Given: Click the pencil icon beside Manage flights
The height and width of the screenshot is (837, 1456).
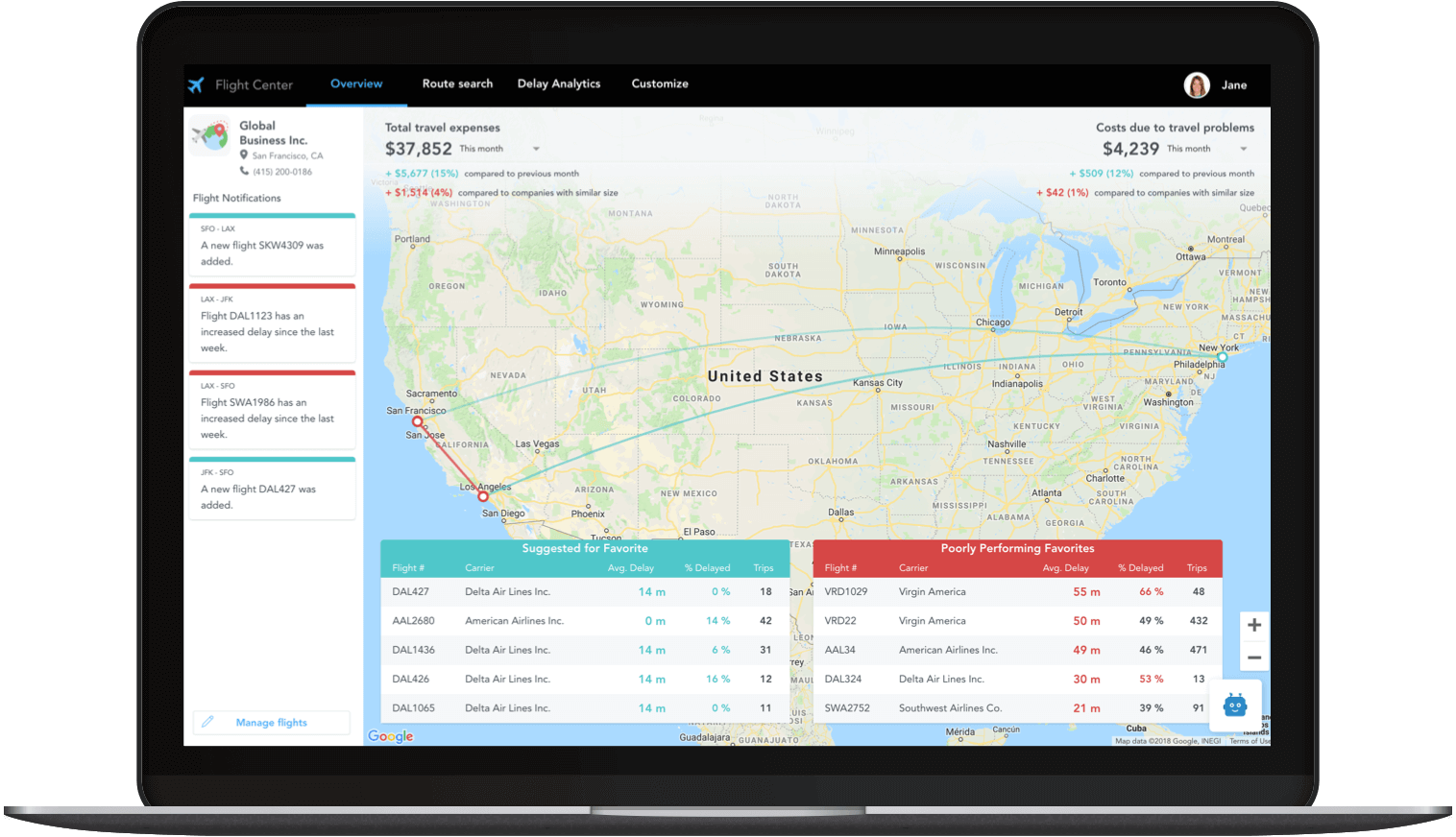Looking at the screenshot, I should [x=207, y=722].
